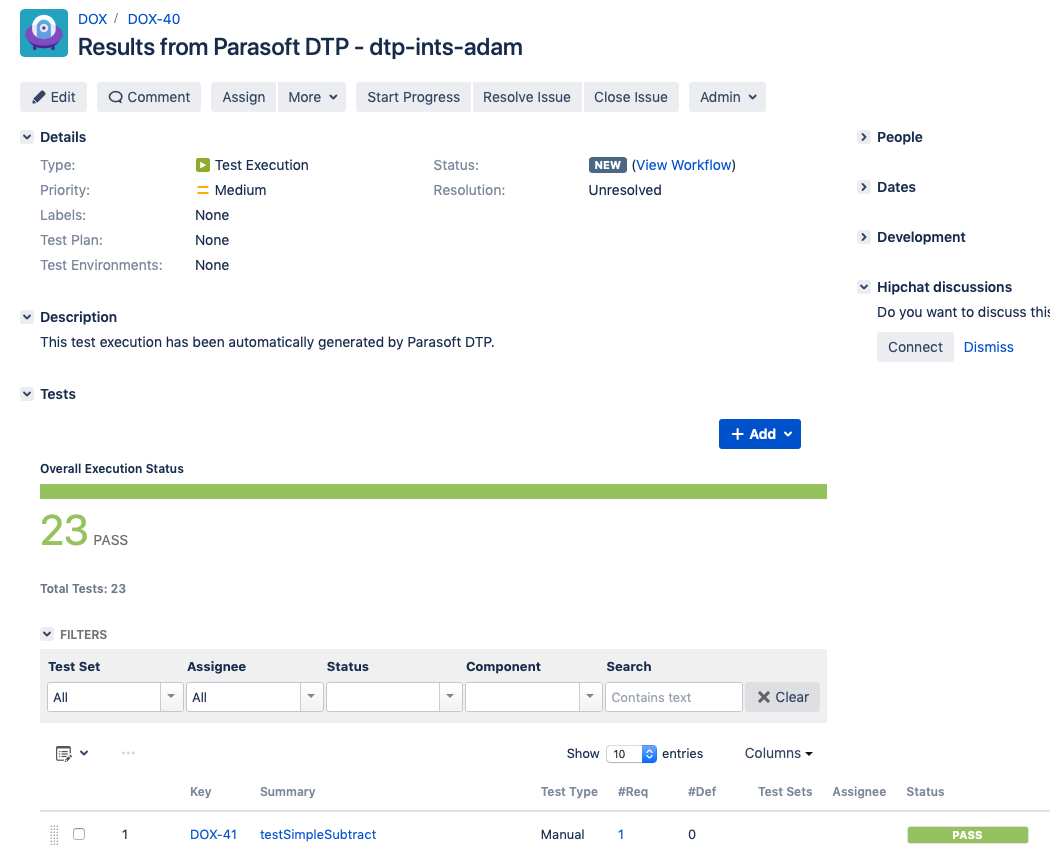Expand the Dates section
This screenshot has width=1050, height=855.
[864, 187]
